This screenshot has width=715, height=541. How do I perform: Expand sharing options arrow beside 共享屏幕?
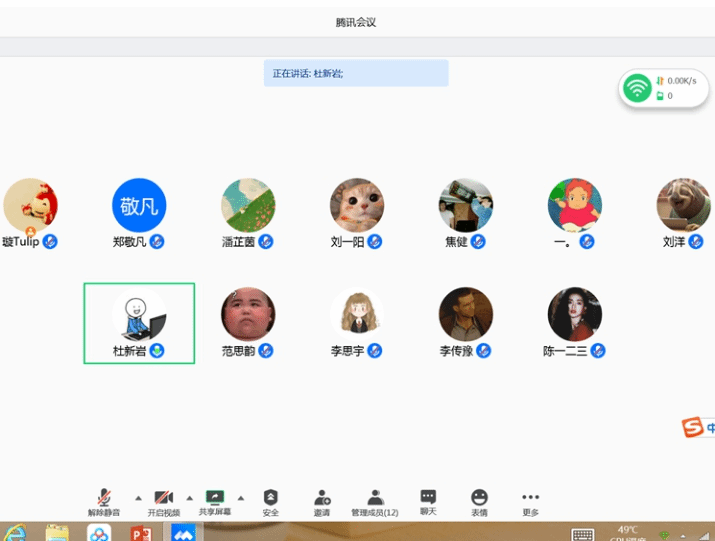pyautogui.click(x=241, y=497)
